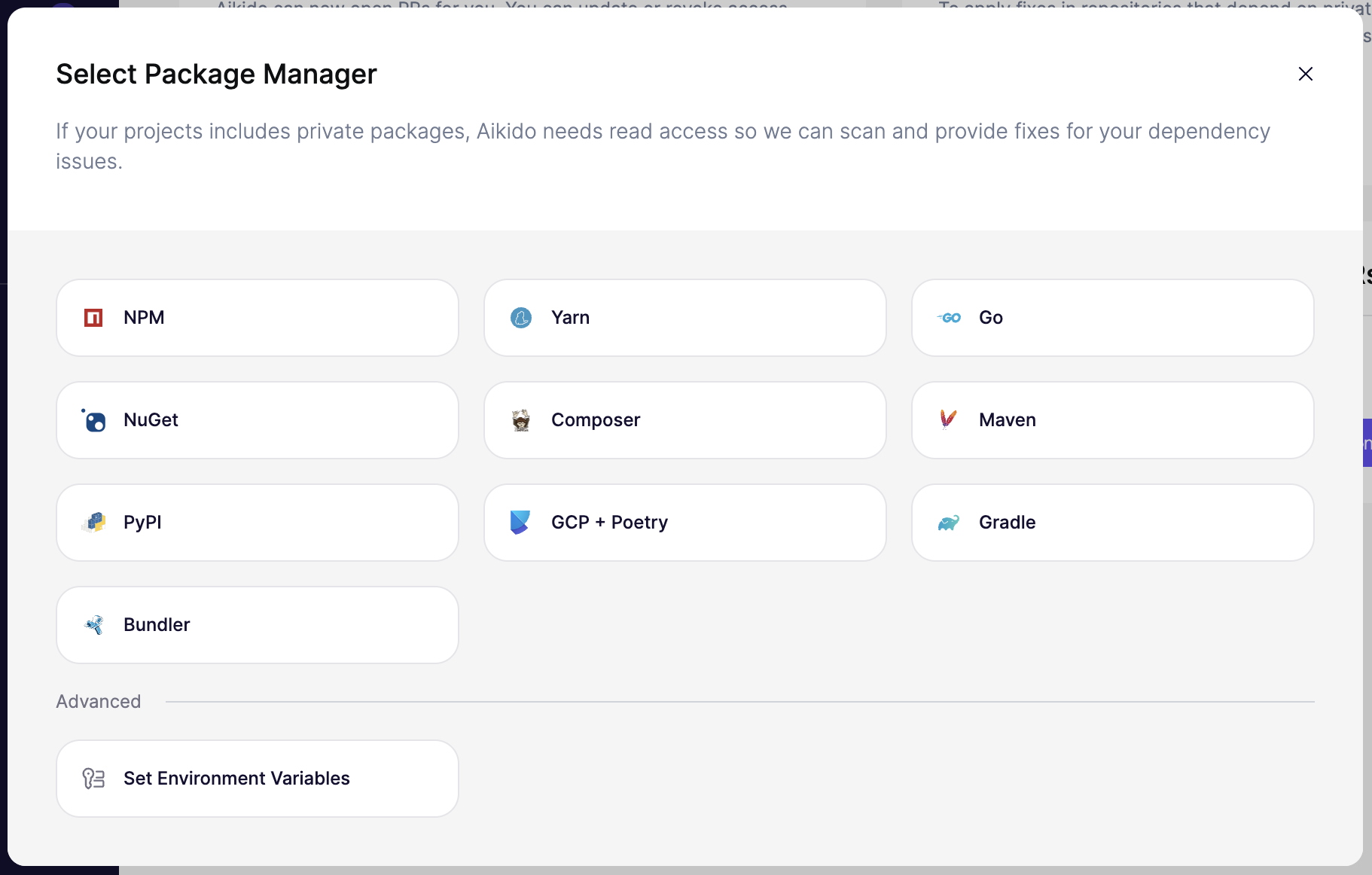Click the environment variables key icon
Image resolution: width=1372 pixels, height=875 pixels.
pyautogui.click(x=93, y=779)
